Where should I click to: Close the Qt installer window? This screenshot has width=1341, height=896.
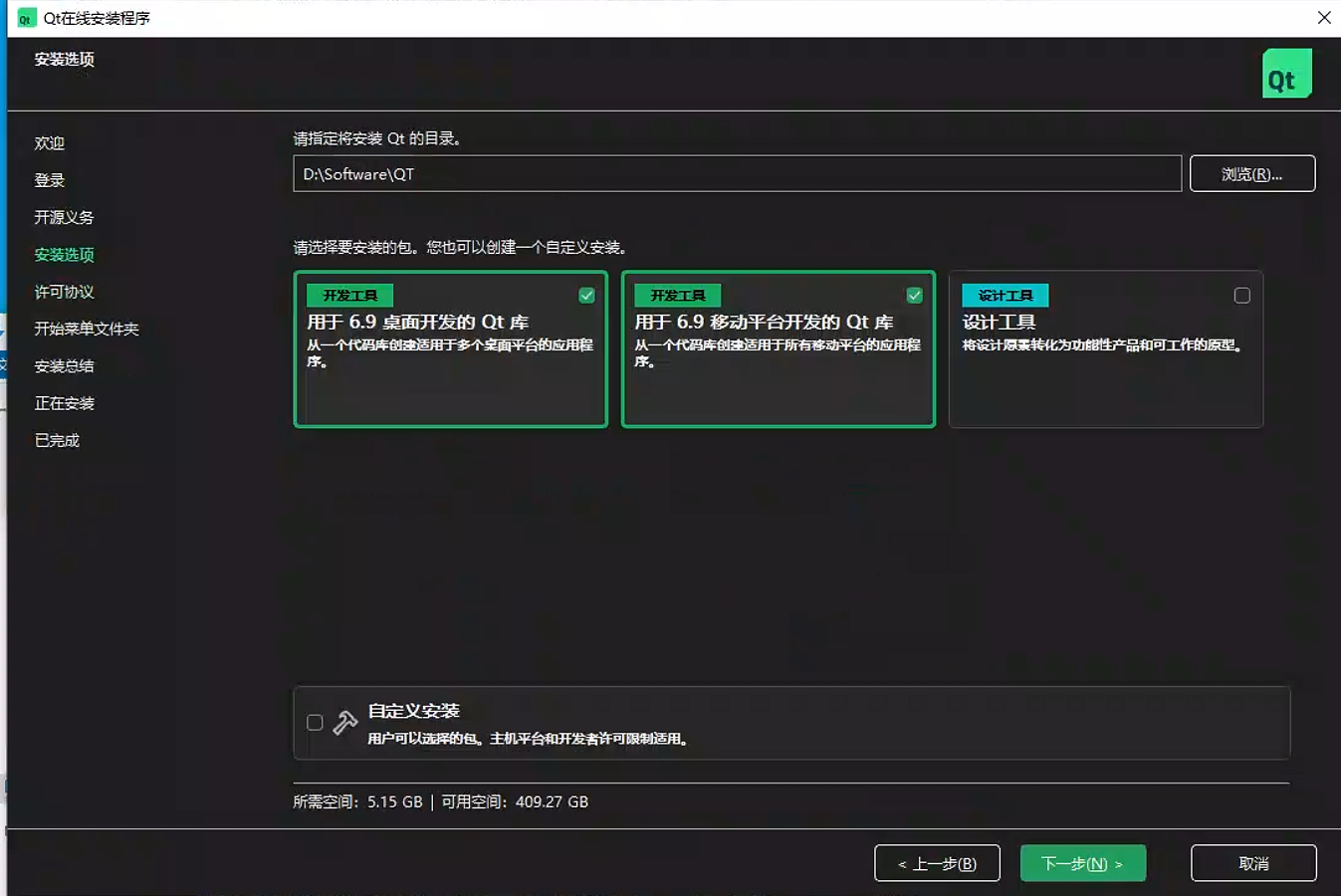pos(1324,17)
